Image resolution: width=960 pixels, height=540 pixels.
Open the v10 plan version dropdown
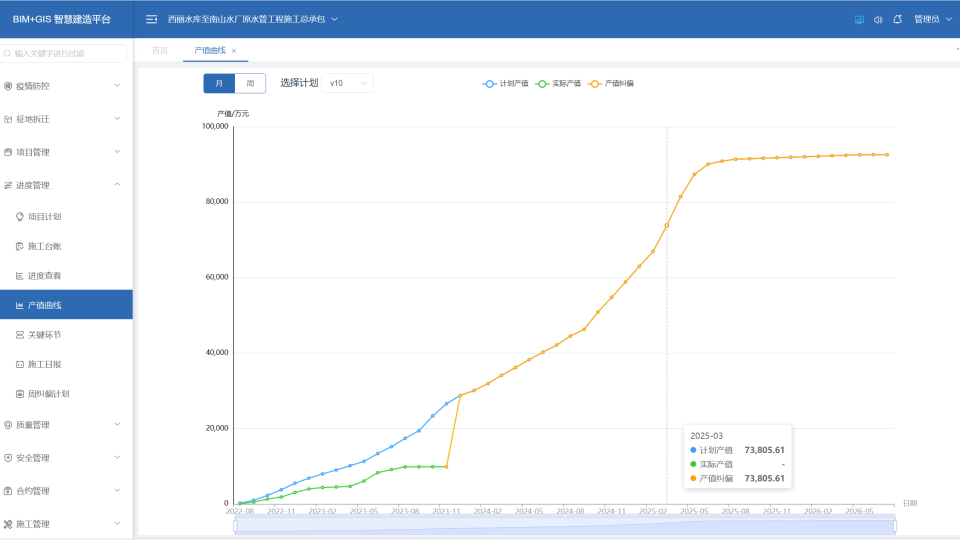(x=349, y=83)
